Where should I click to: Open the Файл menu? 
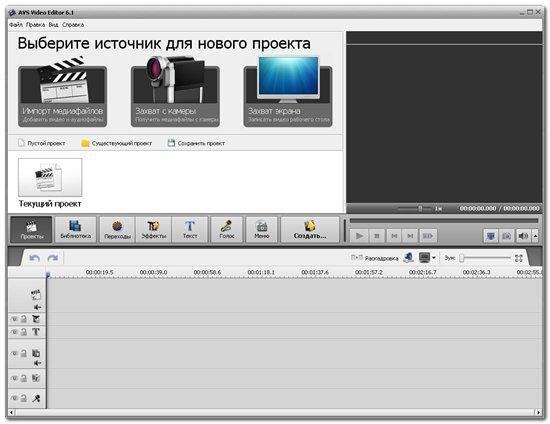[16, 25]
